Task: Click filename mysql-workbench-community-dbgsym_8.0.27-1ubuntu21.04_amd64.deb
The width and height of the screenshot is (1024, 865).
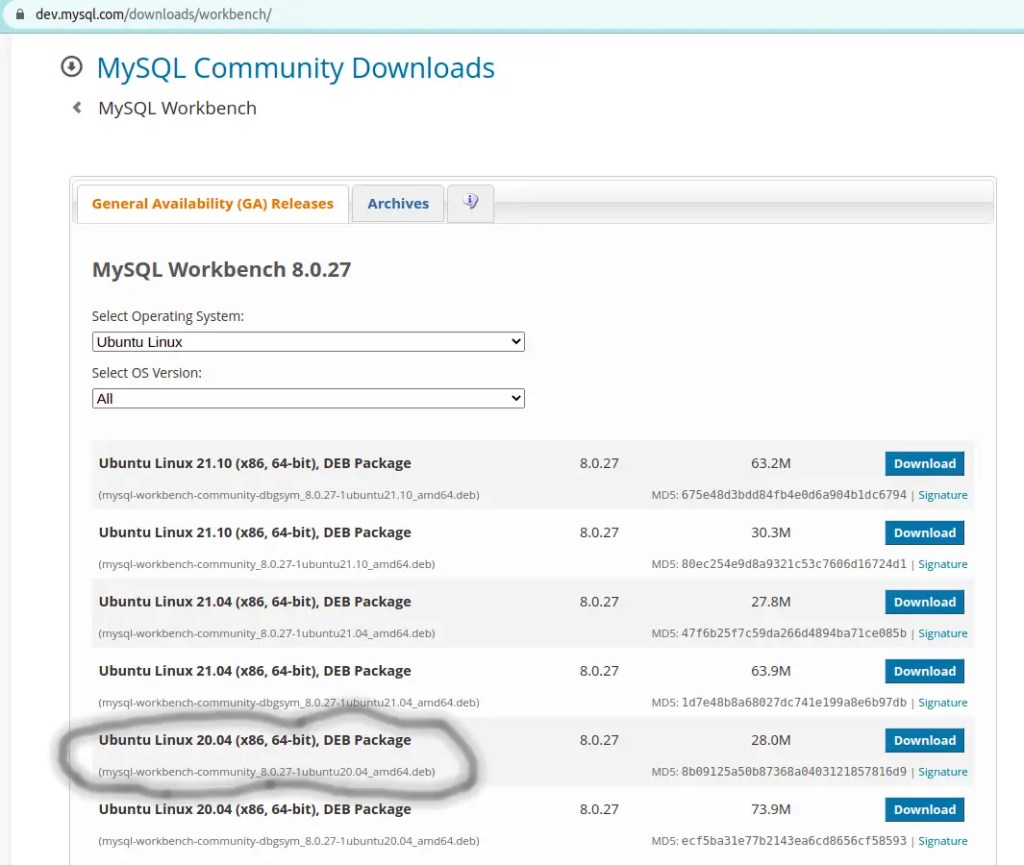Action: 289,703
